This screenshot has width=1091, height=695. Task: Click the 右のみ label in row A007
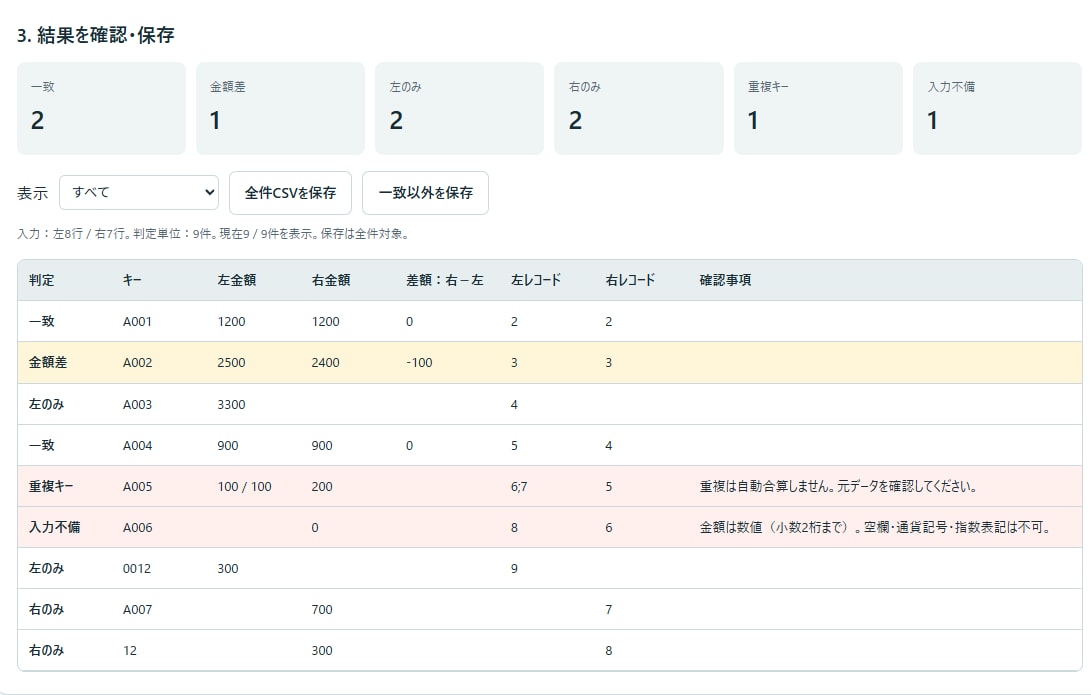[46, 609]
